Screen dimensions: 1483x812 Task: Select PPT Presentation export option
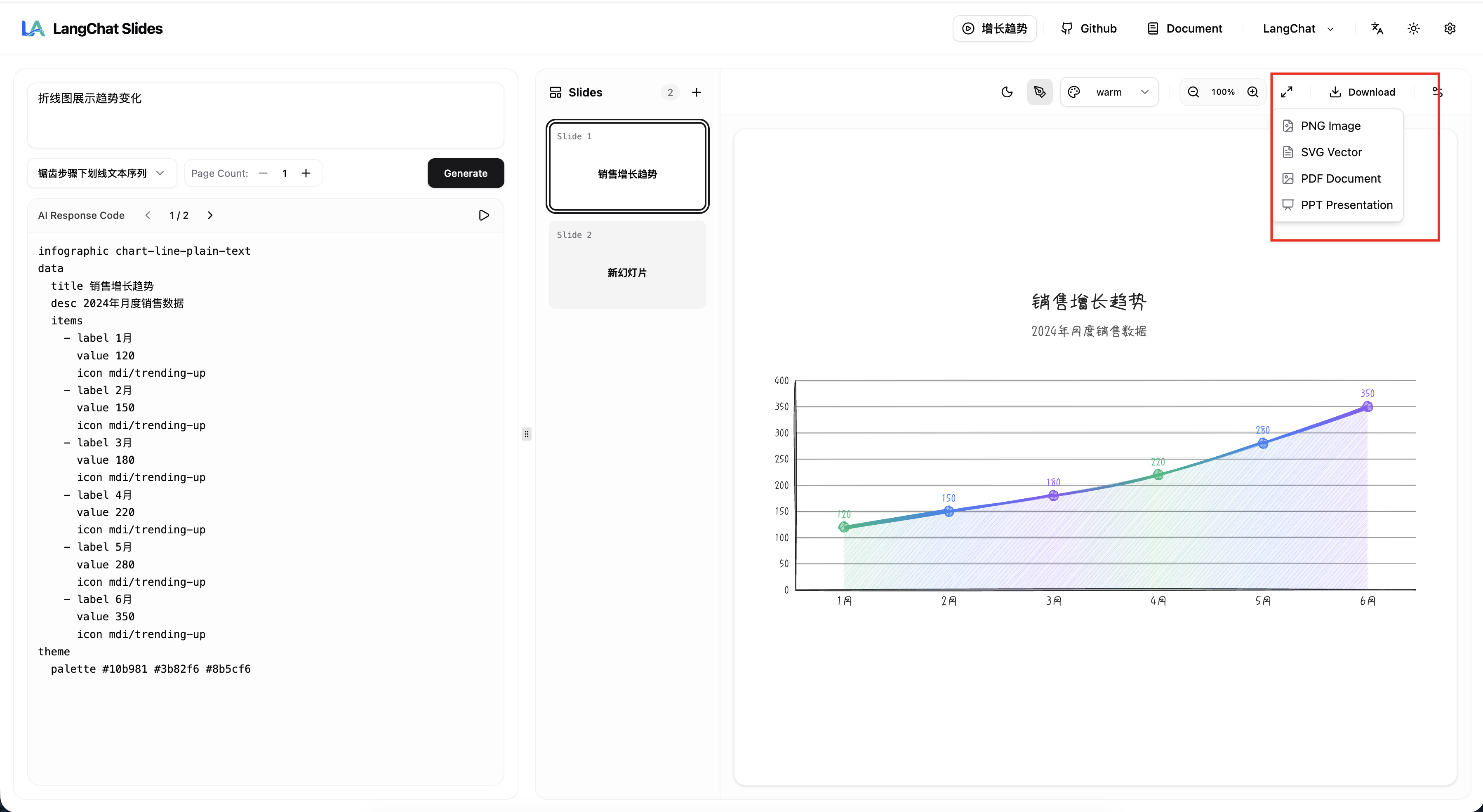tap(1346, 205)
